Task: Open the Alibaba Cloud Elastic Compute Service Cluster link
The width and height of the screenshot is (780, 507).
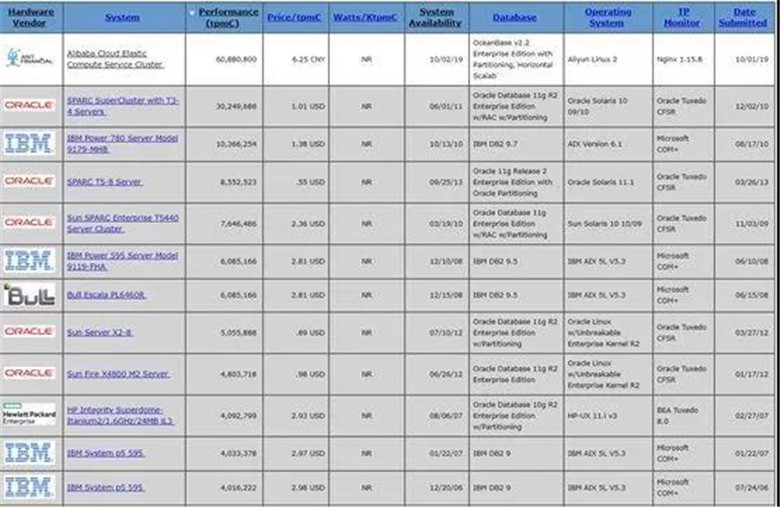Action: pos(112,59)
